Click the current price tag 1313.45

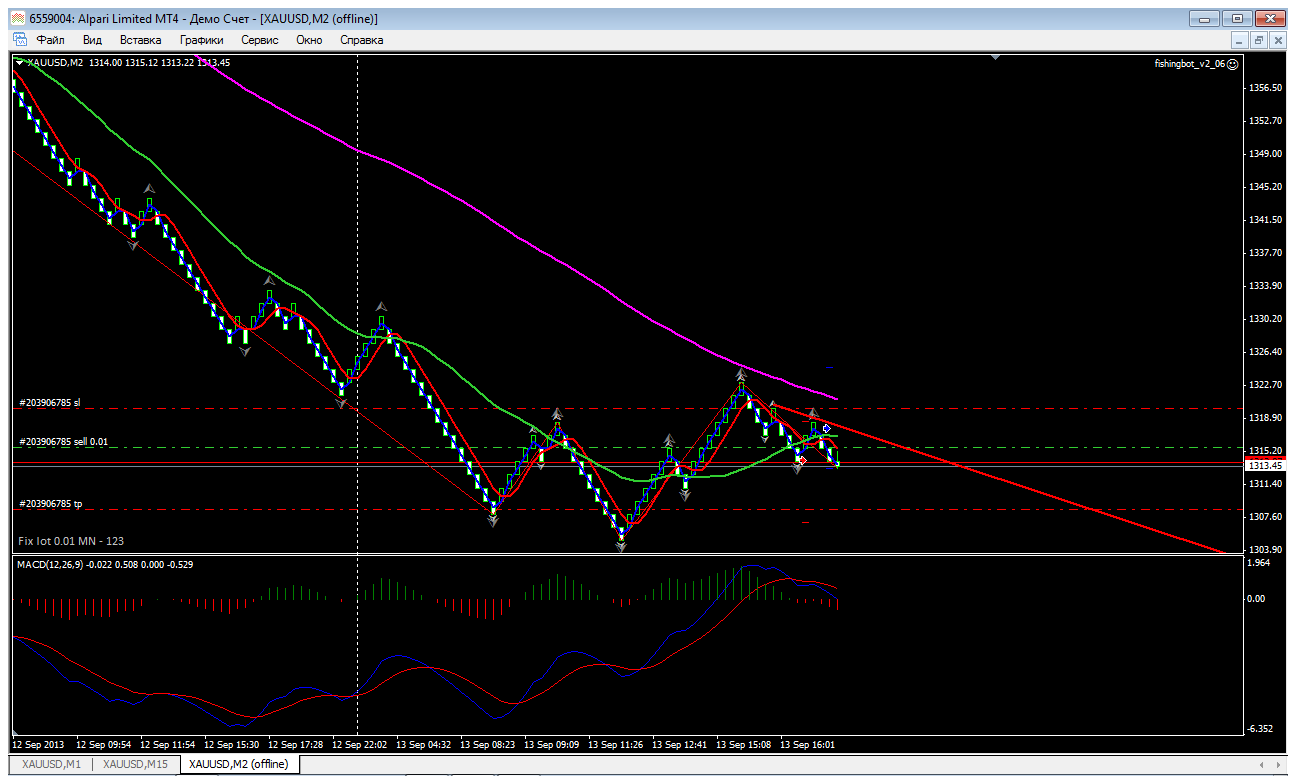coord(1265,465)
